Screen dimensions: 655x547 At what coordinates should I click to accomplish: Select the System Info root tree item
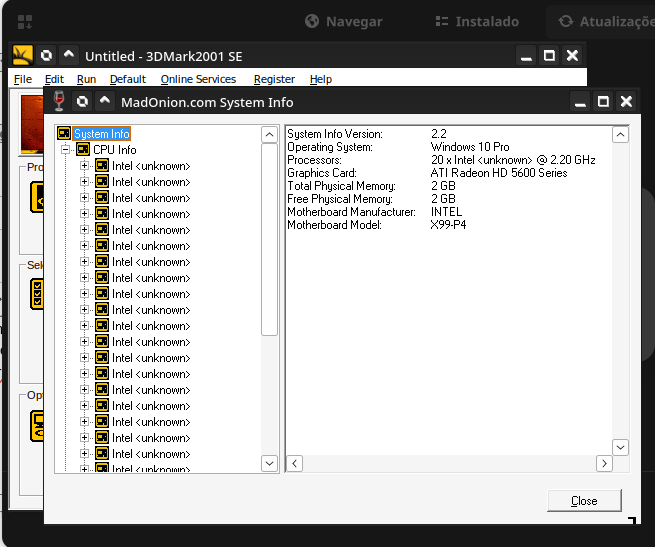pos(102,134)
